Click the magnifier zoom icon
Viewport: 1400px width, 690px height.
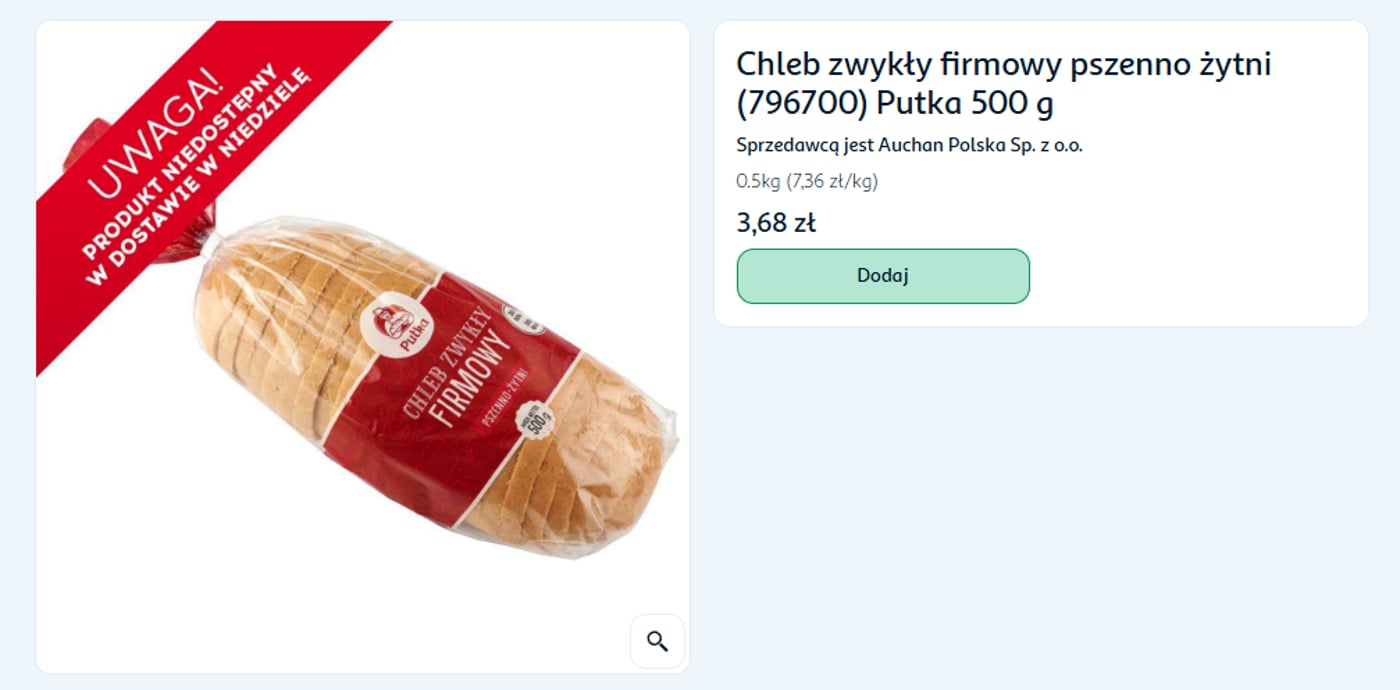[x=657, y=641]
